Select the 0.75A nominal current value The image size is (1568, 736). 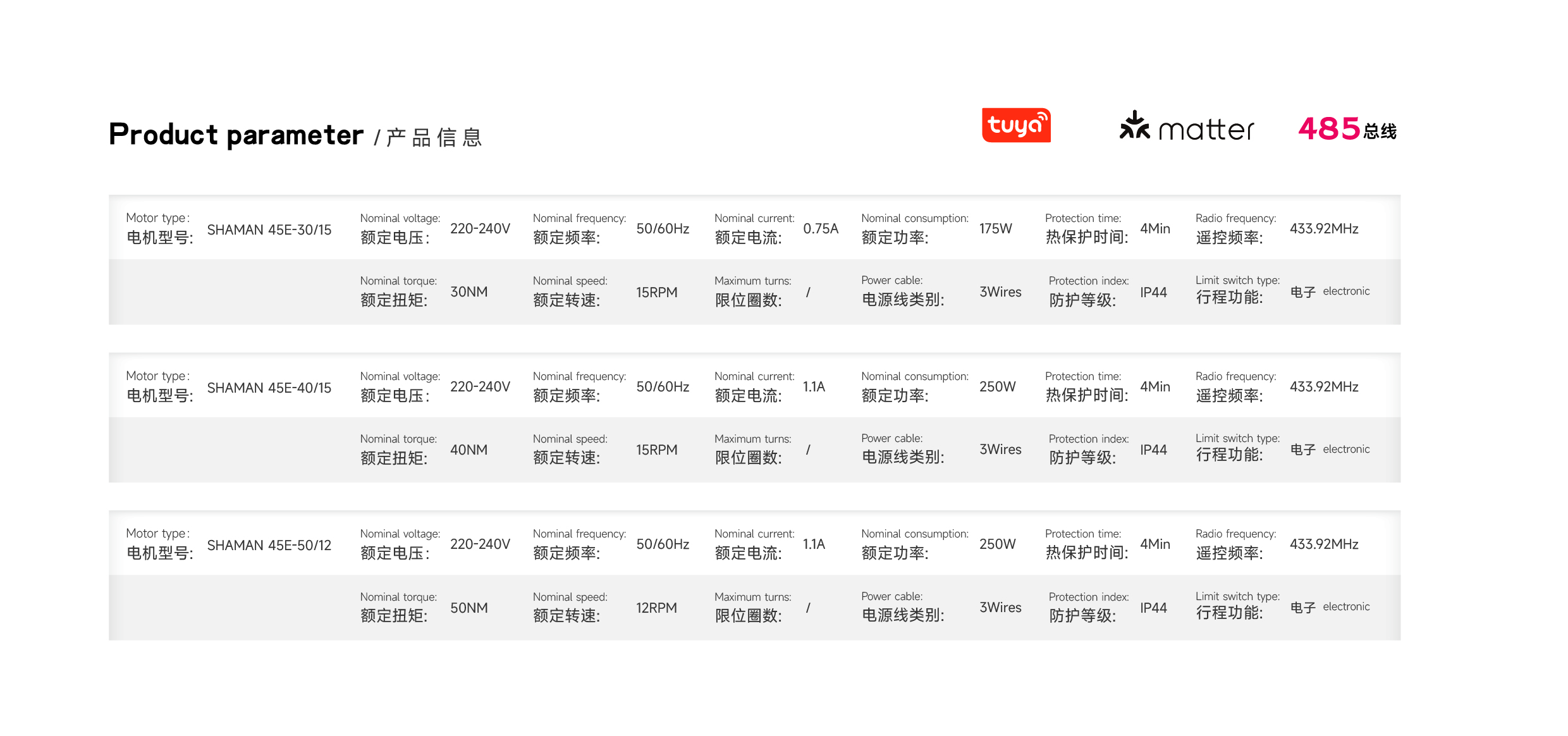(821, 229)
